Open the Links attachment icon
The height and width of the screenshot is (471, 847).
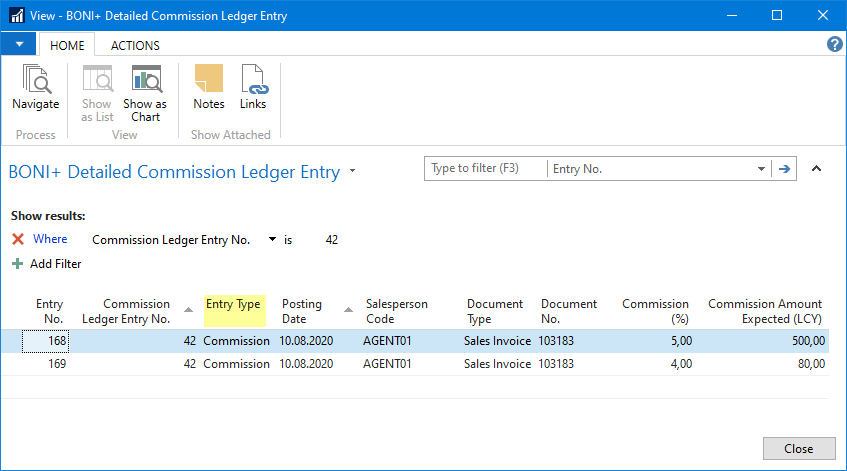pos(253,88)
